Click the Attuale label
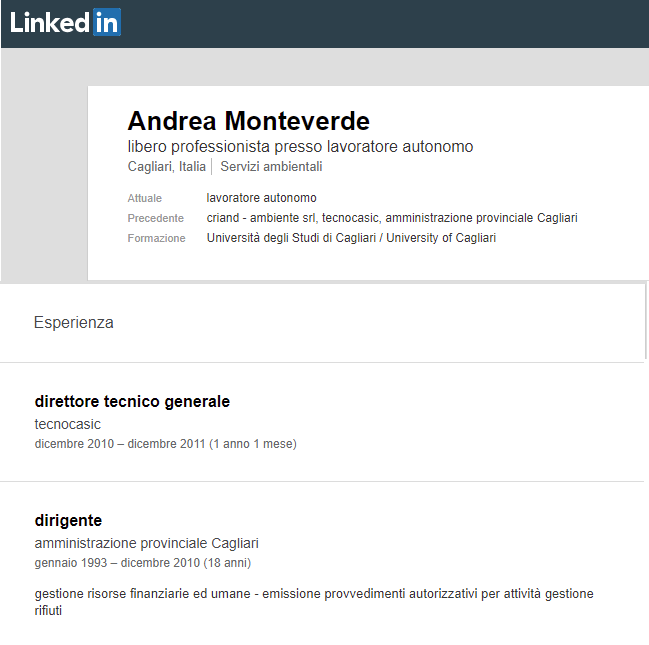 click(144, 198)
